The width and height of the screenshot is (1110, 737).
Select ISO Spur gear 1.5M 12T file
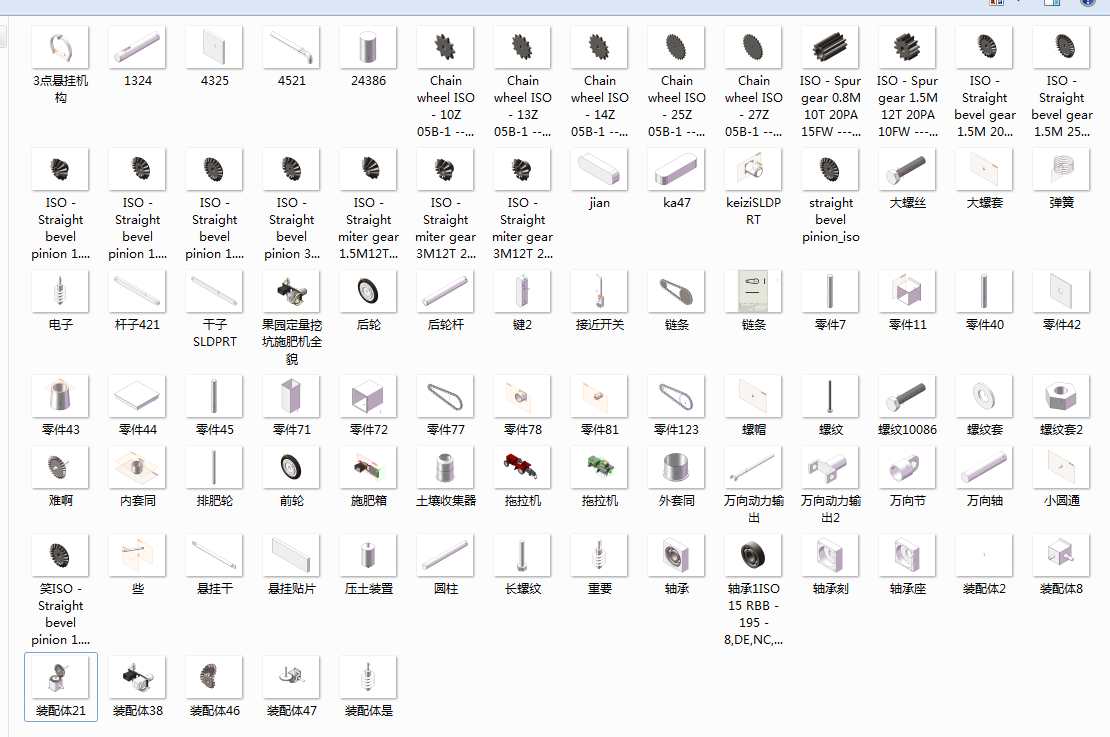908,48
